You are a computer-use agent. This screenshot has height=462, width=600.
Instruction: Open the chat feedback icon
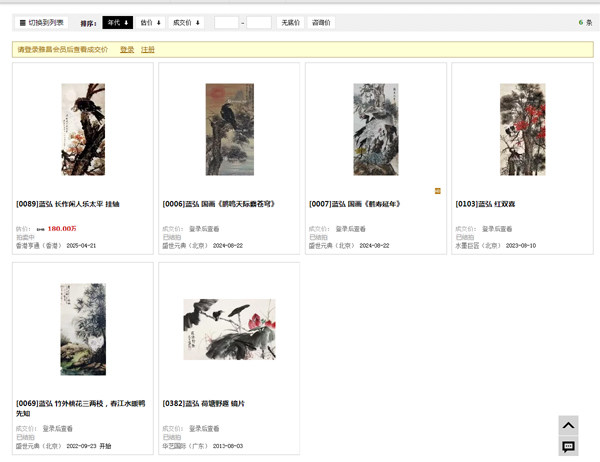tap(568, 446)
